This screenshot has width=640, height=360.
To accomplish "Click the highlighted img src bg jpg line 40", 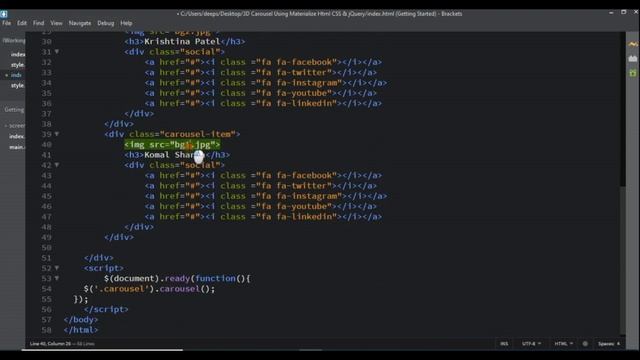I will point(172,144).
